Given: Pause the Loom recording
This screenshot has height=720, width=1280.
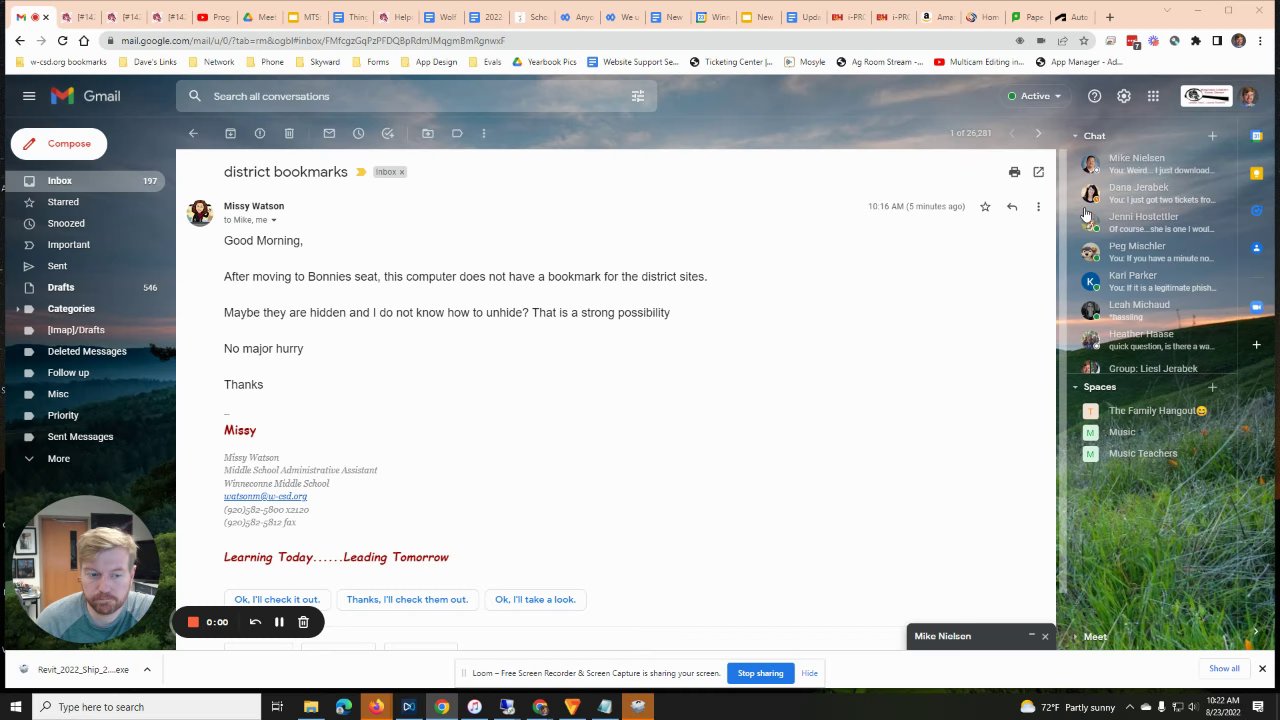Looking at the screenshot, I should point(279,623).
